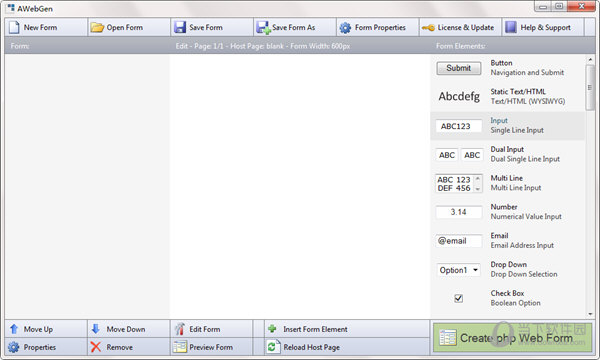
Task: Click the Reload Host Page refresh icon
Action: point(272,347)
